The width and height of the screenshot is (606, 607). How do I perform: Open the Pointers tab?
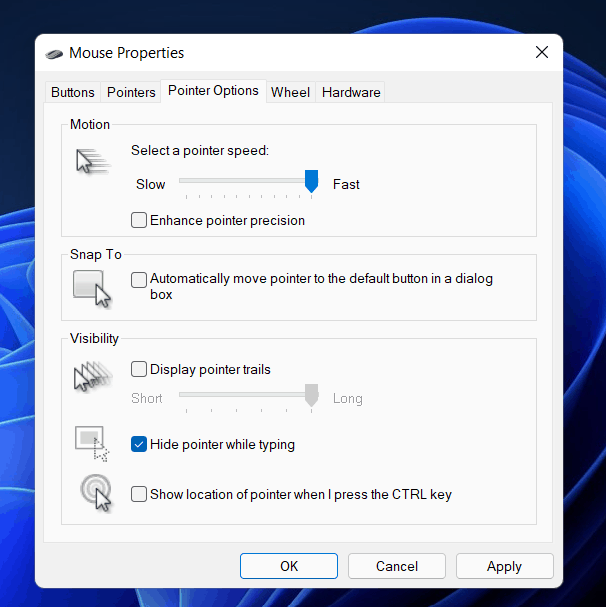coord(131,92)
